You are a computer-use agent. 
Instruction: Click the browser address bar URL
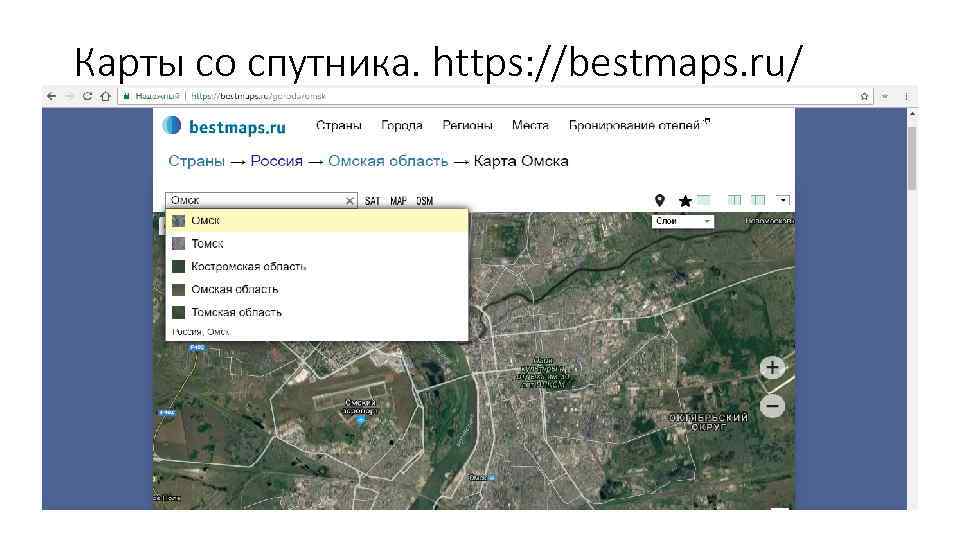pos(258,96)
